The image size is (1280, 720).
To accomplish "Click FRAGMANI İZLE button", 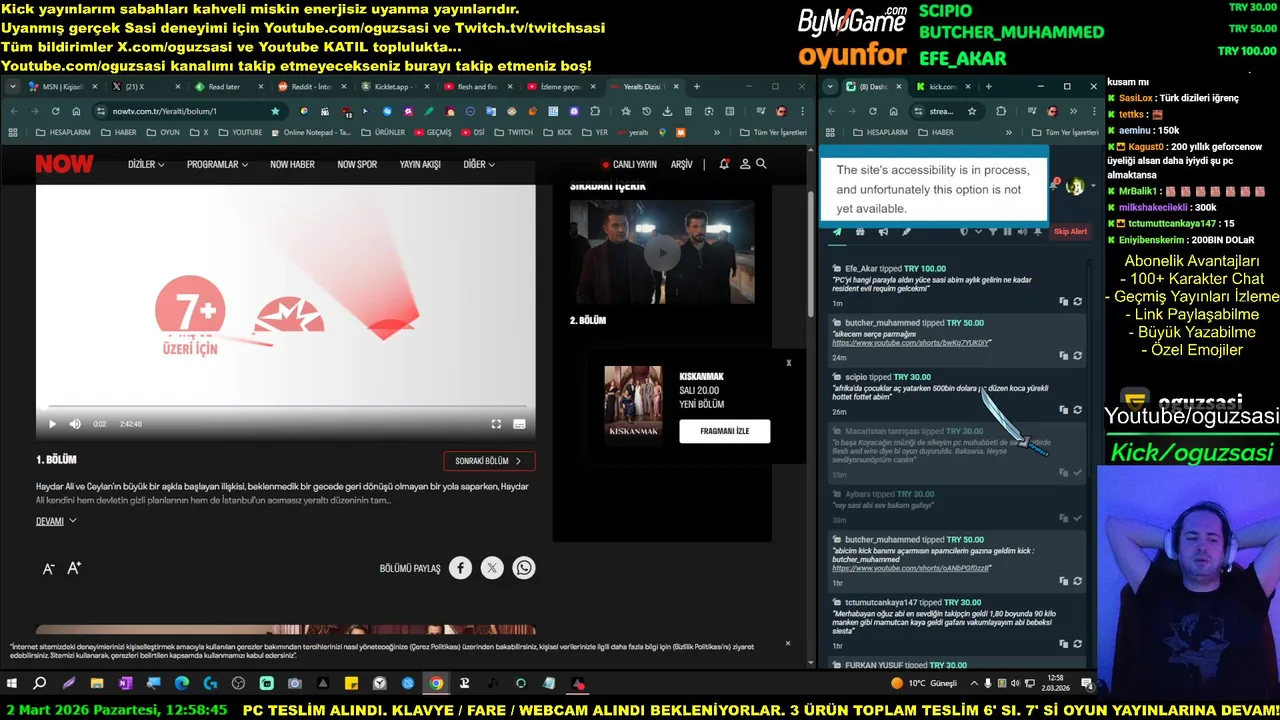I will pos(724,431).
